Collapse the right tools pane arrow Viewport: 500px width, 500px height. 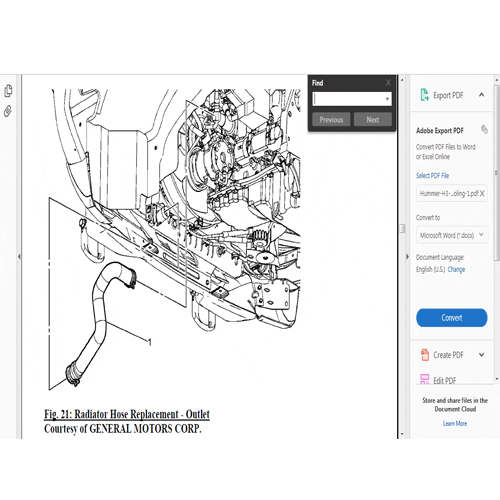coord(407,257)
